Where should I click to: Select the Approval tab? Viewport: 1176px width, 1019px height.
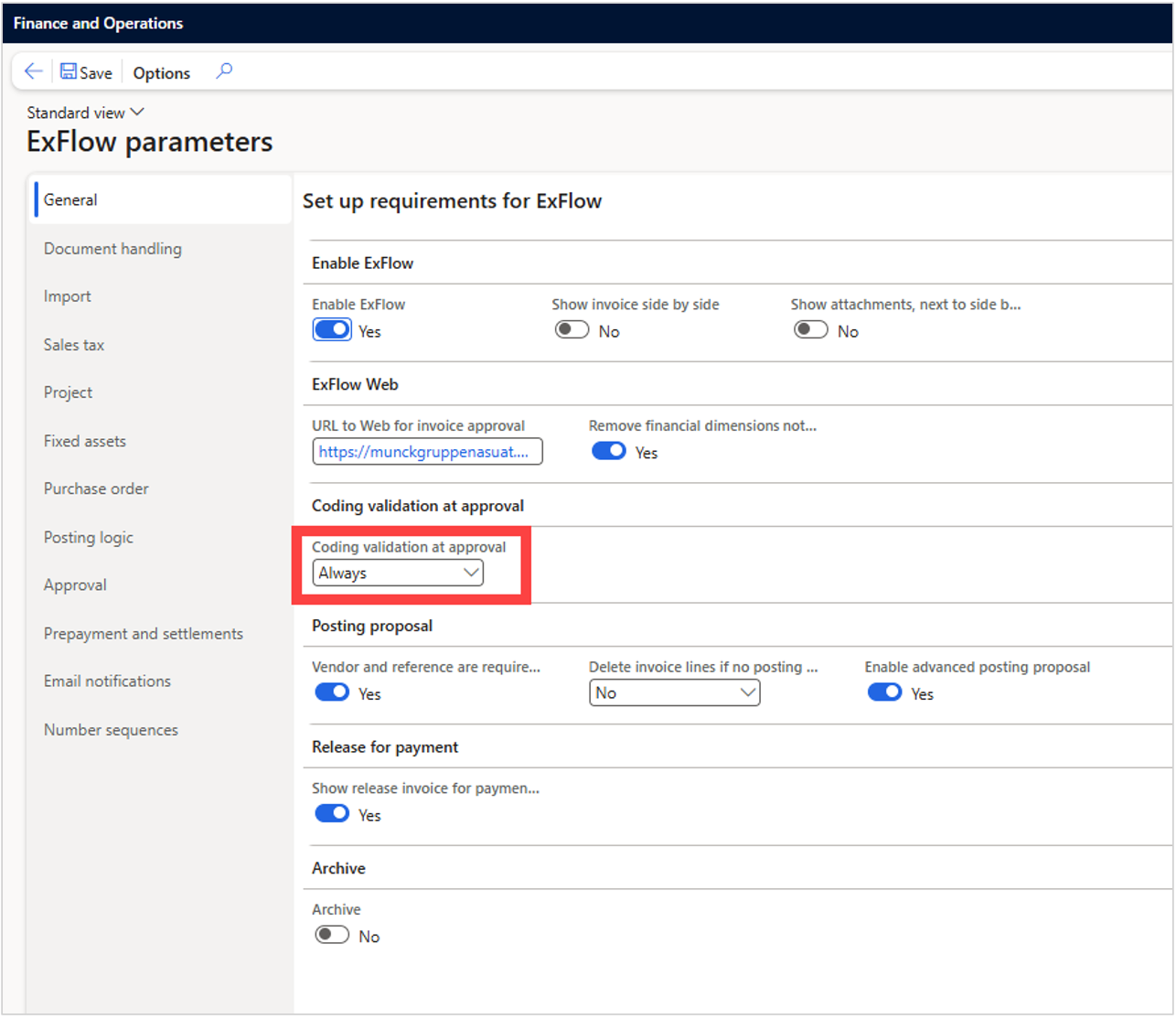[x=75, y=585]
